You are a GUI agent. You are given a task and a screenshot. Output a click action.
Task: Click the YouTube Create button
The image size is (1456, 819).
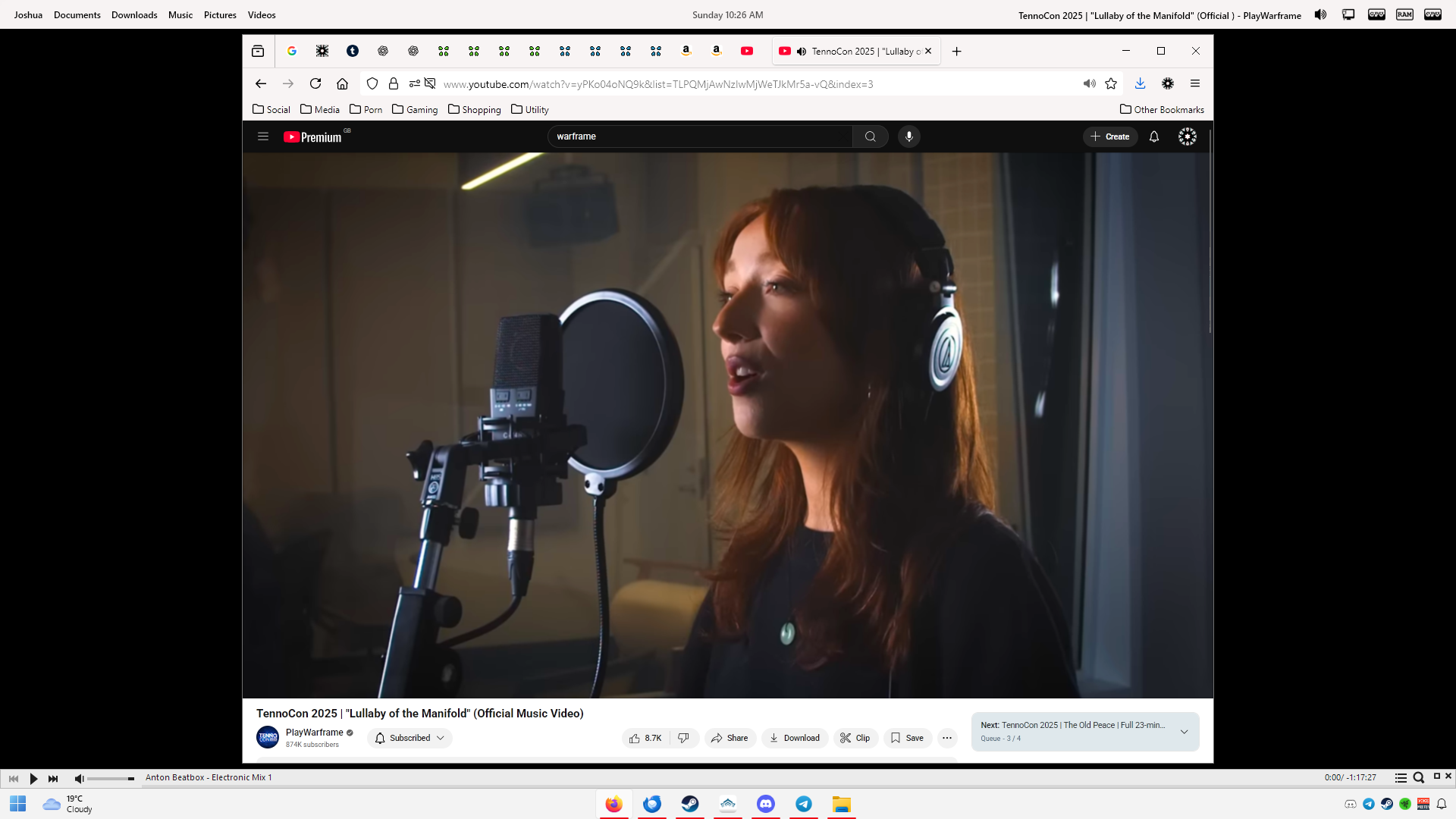(1110, 136)
